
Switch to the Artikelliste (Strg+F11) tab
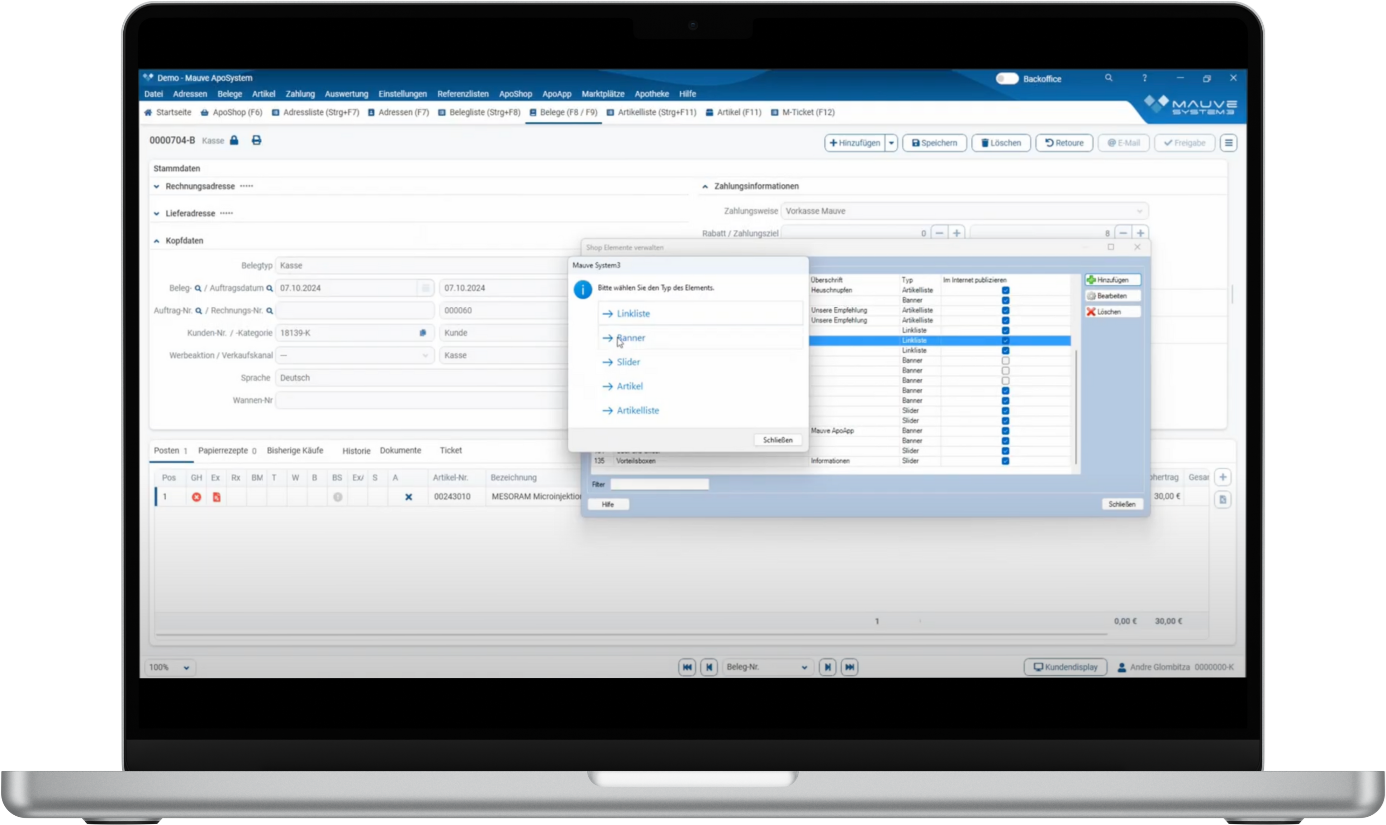(x=650, y=113)
